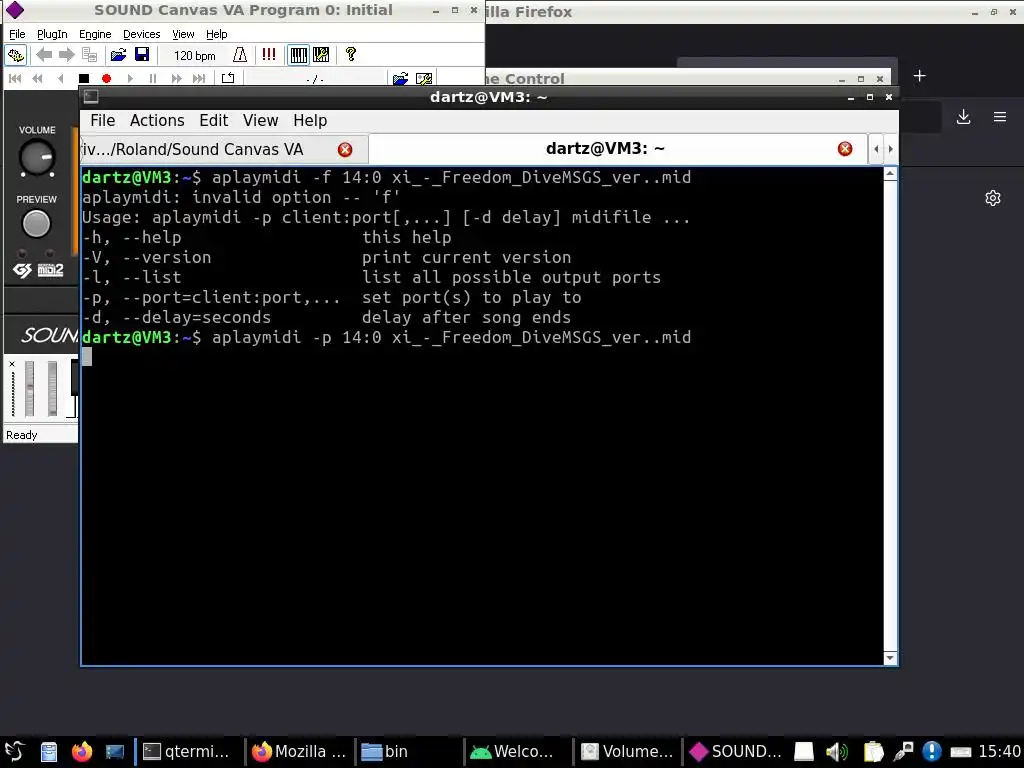
Task: Click the save bank floppy disk icon
Action: click(x=141, y=55)
